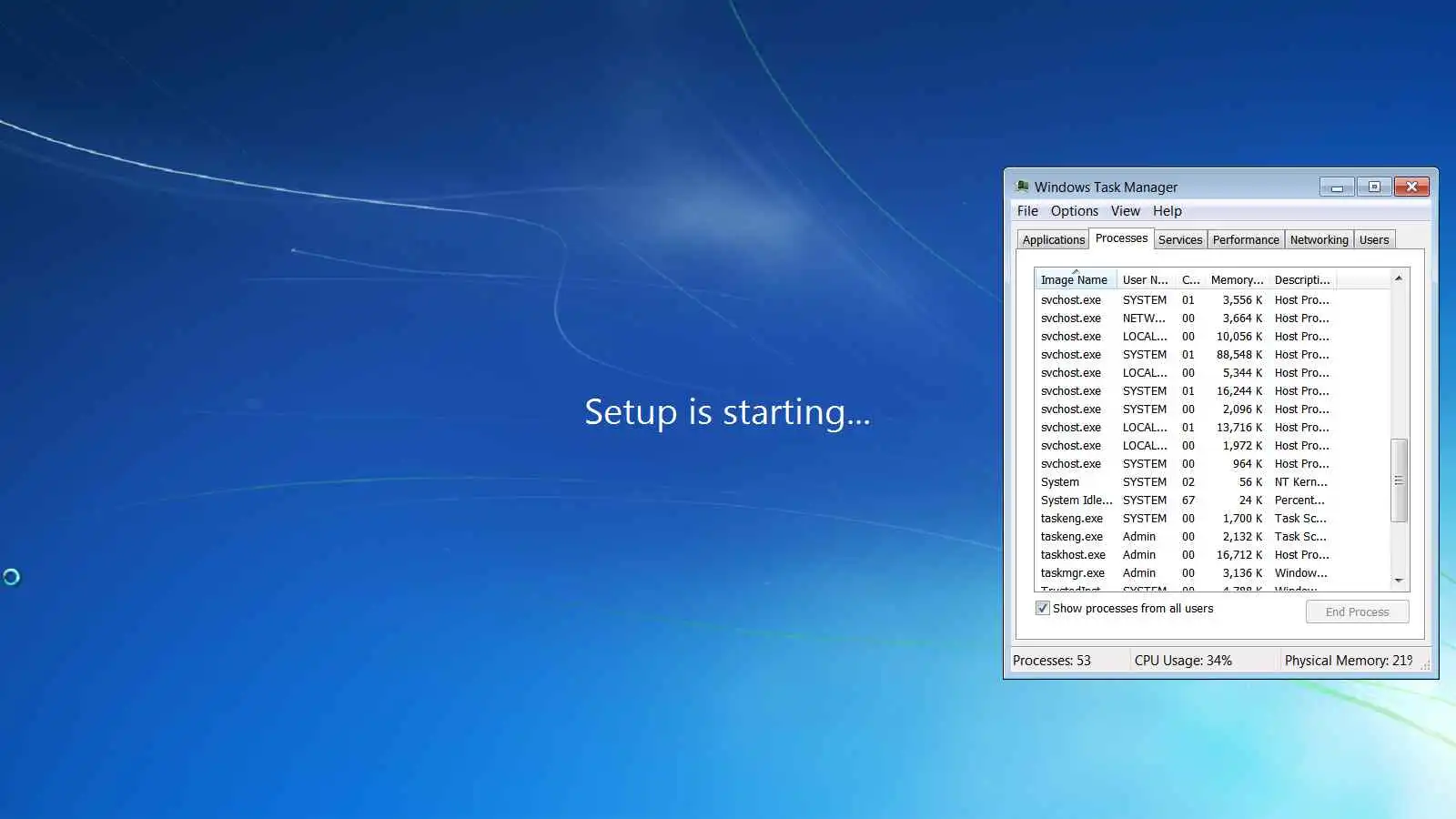1456x819 pixels.
Task: Select the System process row with NT Kern...
Action: (x=1212, y=482)
